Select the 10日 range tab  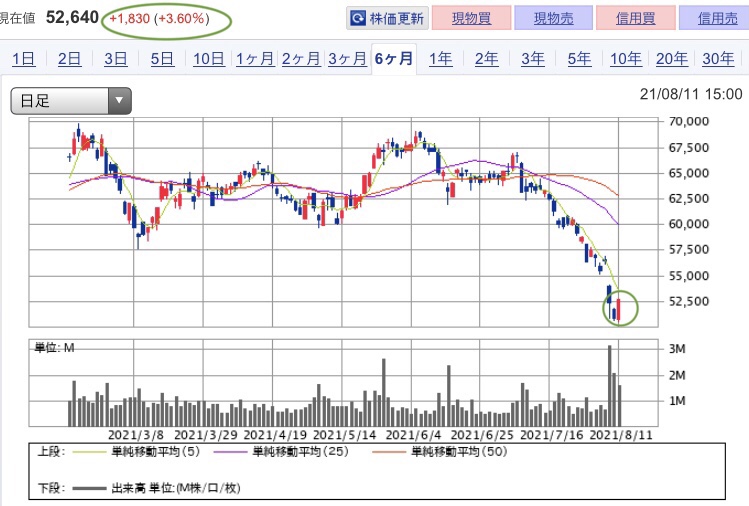tap(209, 59)
